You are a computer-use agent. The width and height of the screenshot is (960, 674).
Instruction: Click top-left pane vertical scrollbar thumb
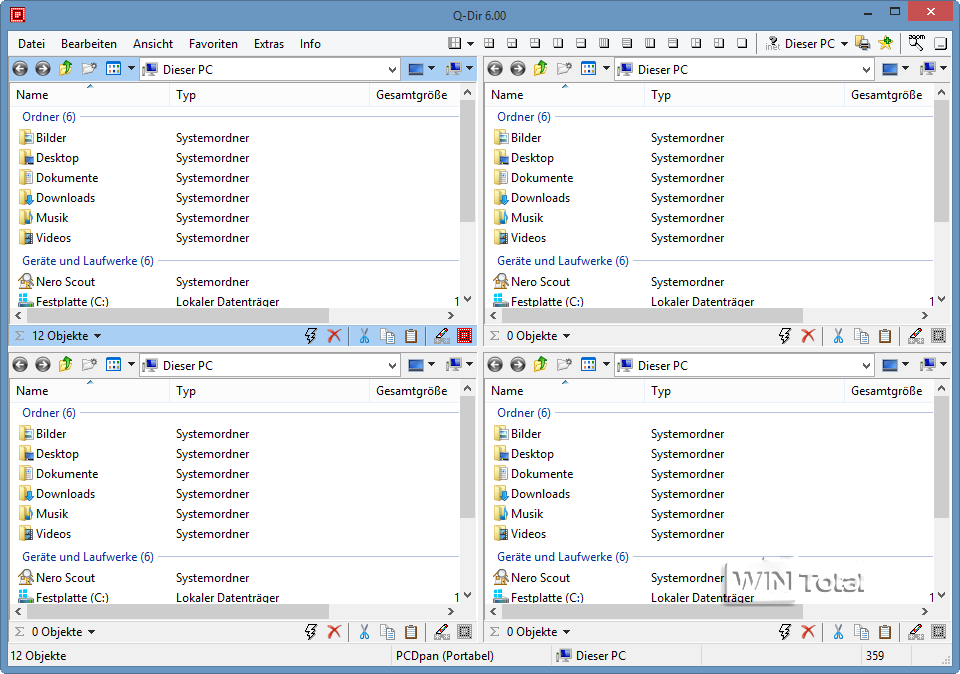pyautogui.click(x=468, y=160)
